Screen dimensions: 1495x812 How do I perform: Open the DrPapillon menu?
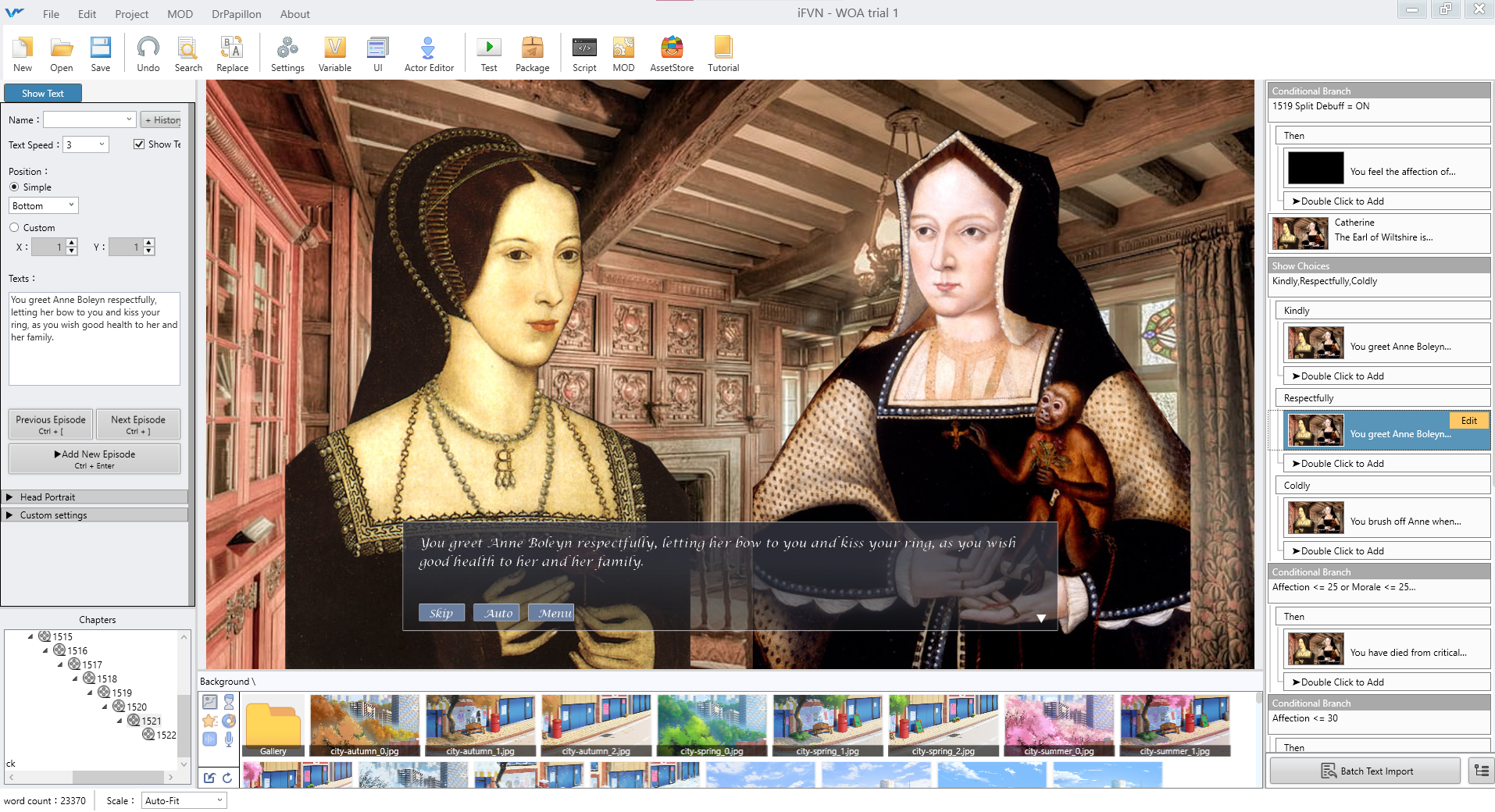tap(237, 14)
